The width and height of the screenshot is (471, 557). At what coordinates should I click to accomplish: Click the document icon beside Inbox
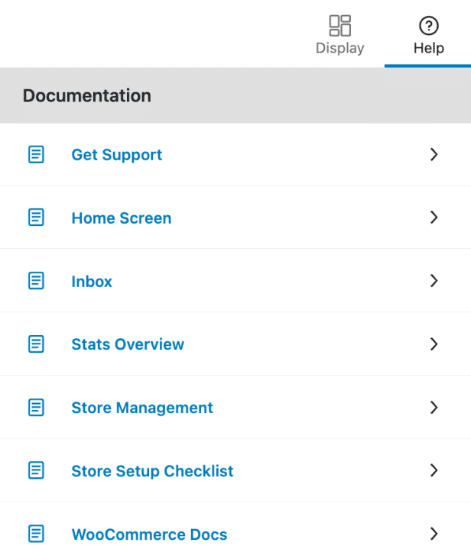36,281
